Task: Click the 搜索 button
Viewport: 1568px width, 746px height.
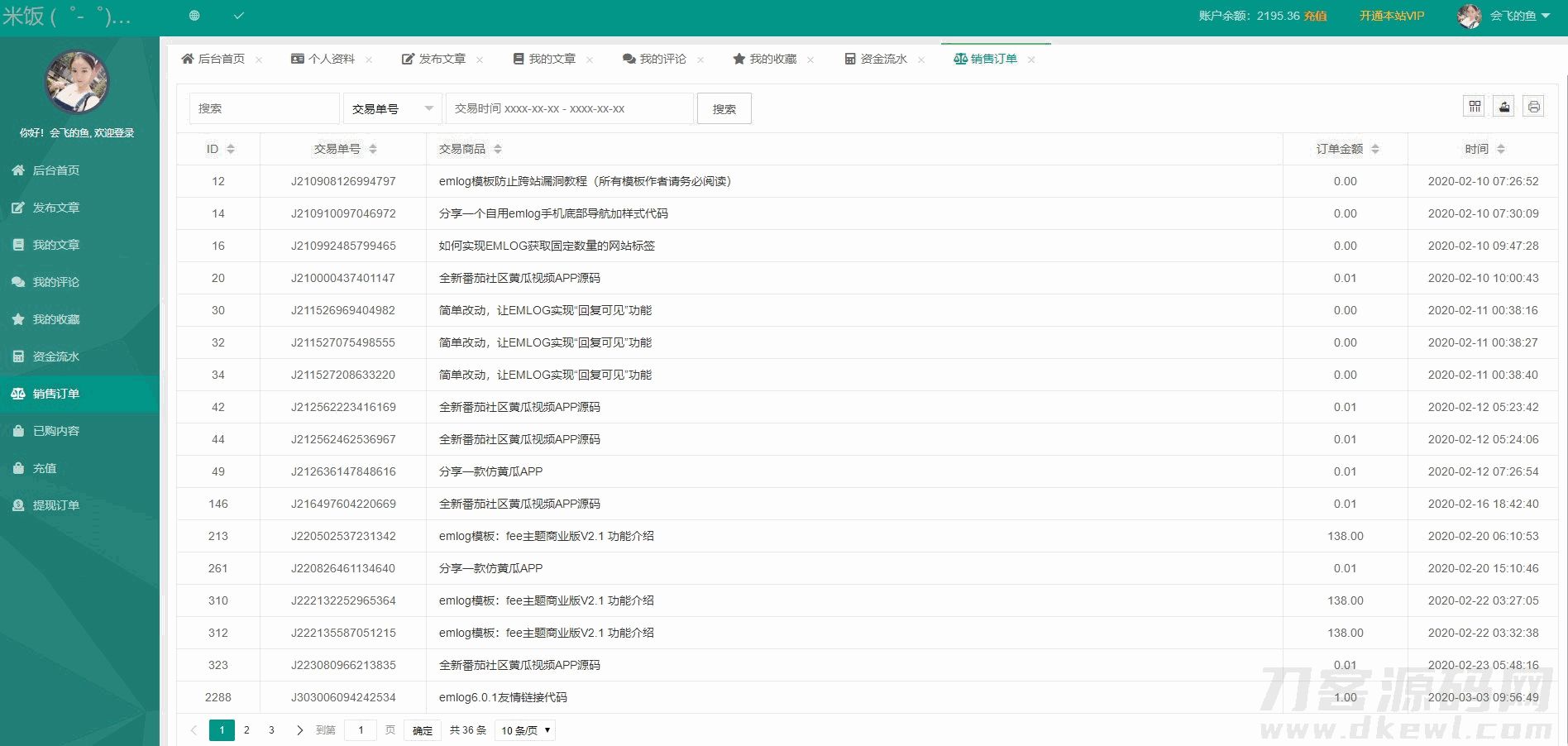Action: [724, 108]
